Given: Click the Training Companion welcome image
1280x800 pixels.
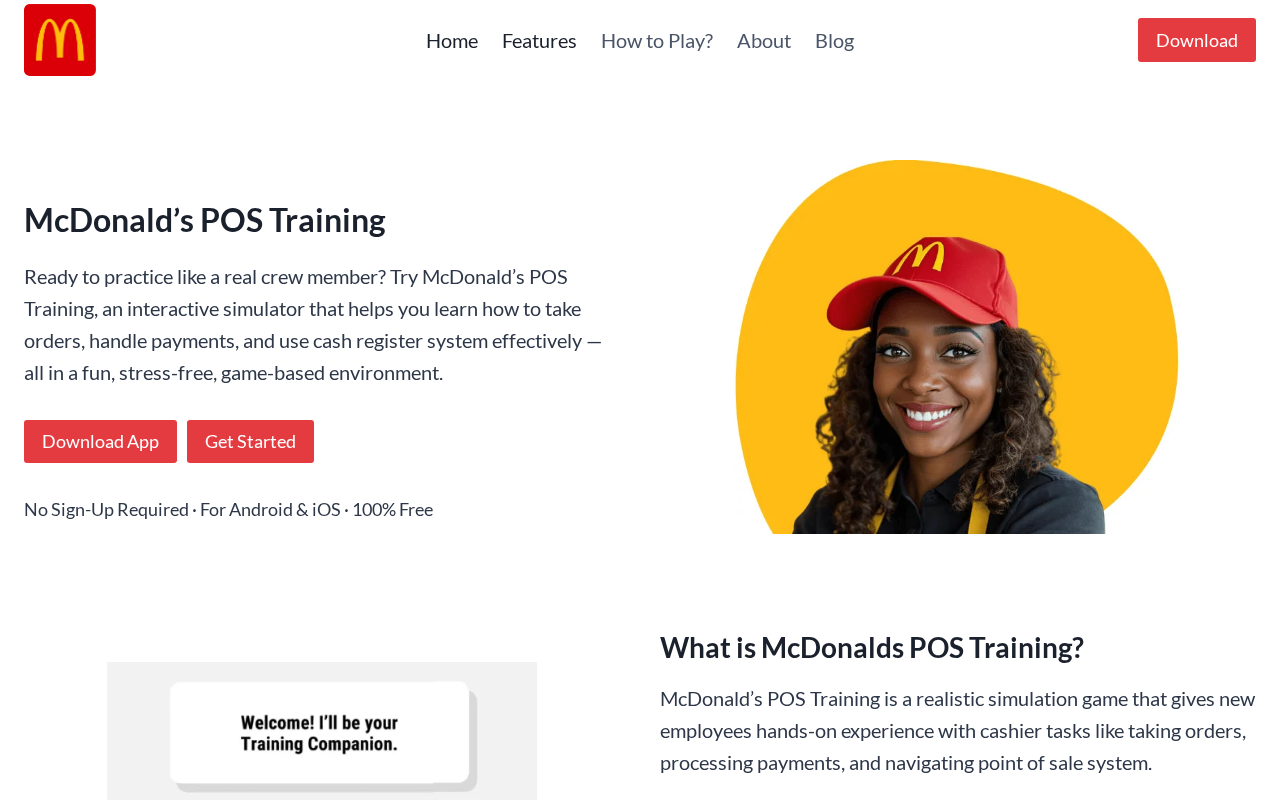Looking at the screenshot, I should (x=322, y=731).
